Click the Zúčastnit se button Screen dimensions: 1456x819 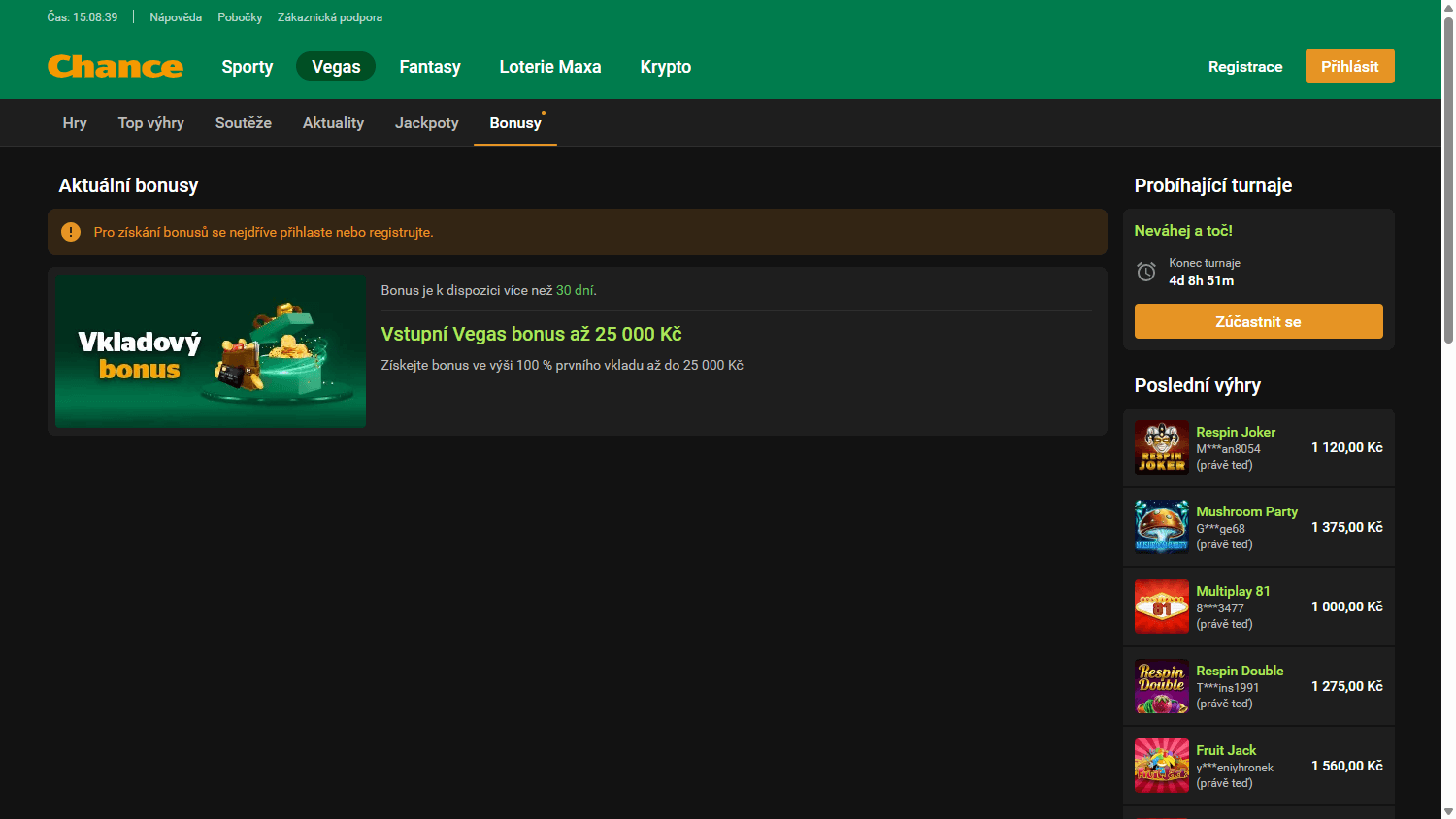[1258, 320]
